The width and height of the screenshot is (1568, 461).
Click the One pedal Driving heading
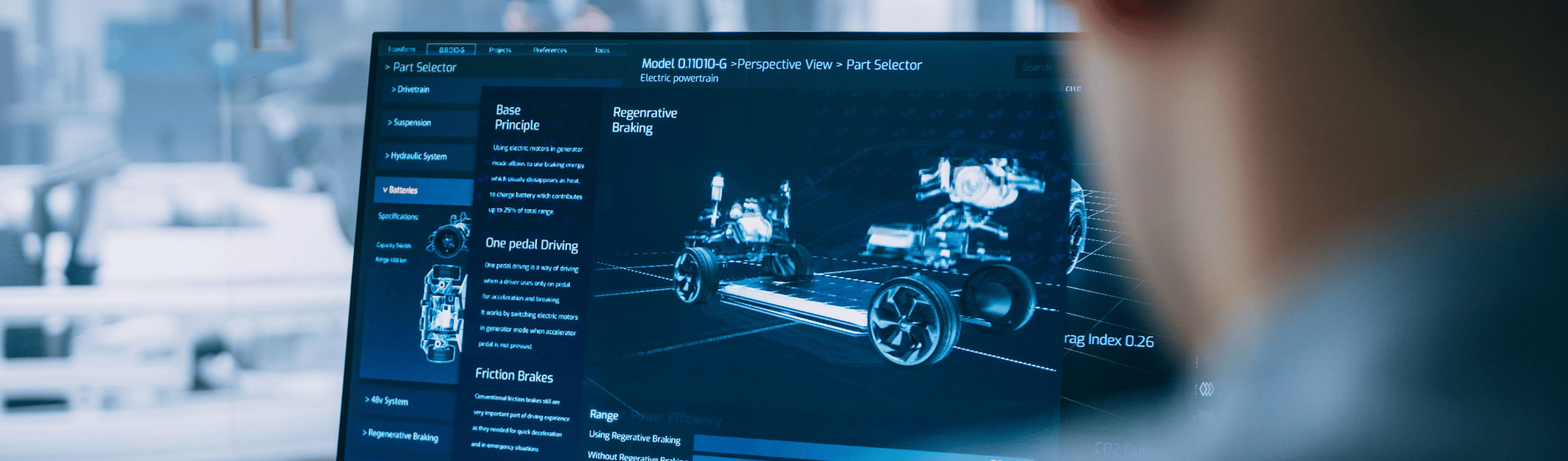coord(532,244)
